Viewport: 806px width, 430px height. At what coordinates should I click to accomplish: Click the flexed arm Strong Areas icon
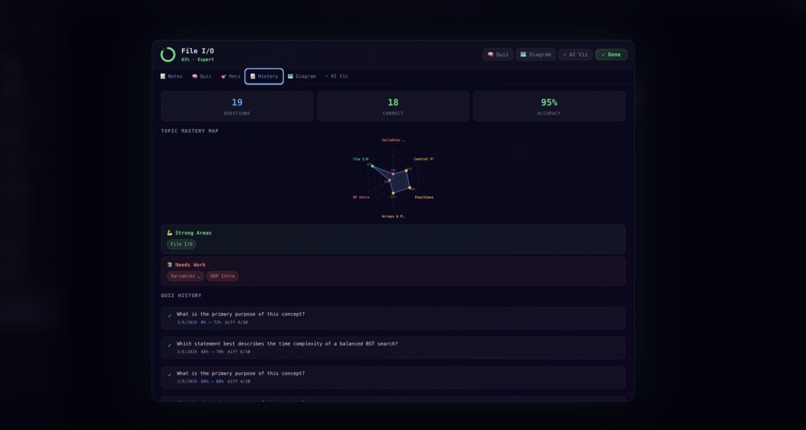click(x=170, y=233)
